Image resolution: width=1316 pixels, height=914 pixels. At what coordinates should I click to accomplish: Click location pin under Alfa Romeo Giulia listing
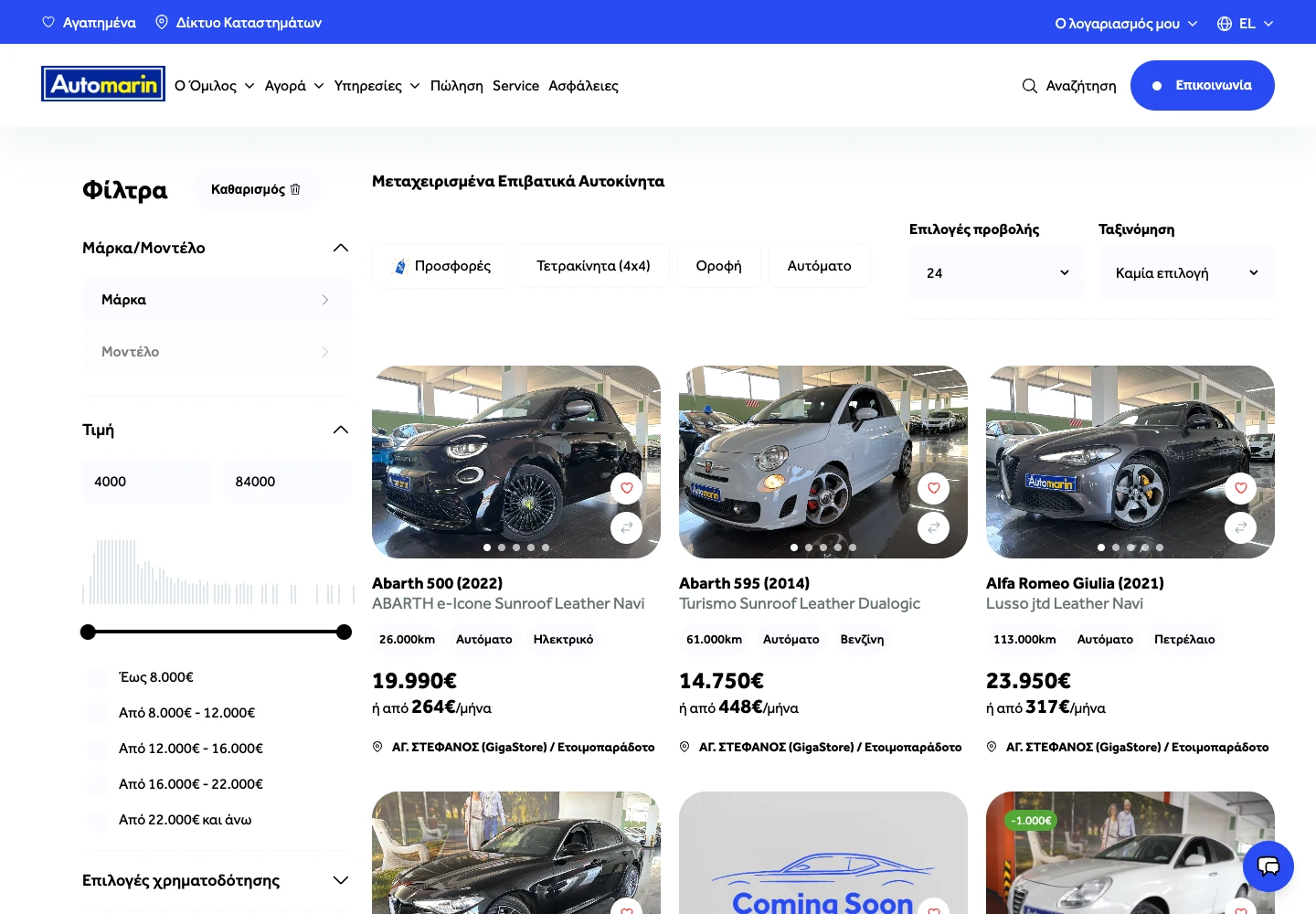coord(992,747)
